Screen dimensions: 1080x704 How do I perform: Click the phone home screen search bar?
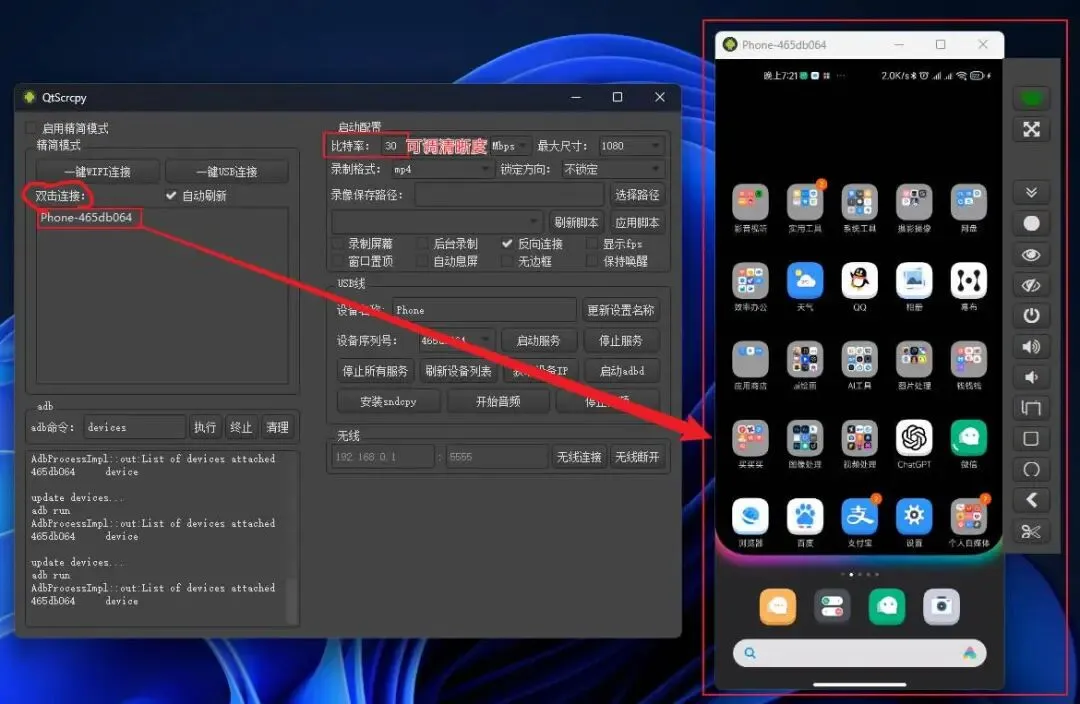tap(860, 653)
